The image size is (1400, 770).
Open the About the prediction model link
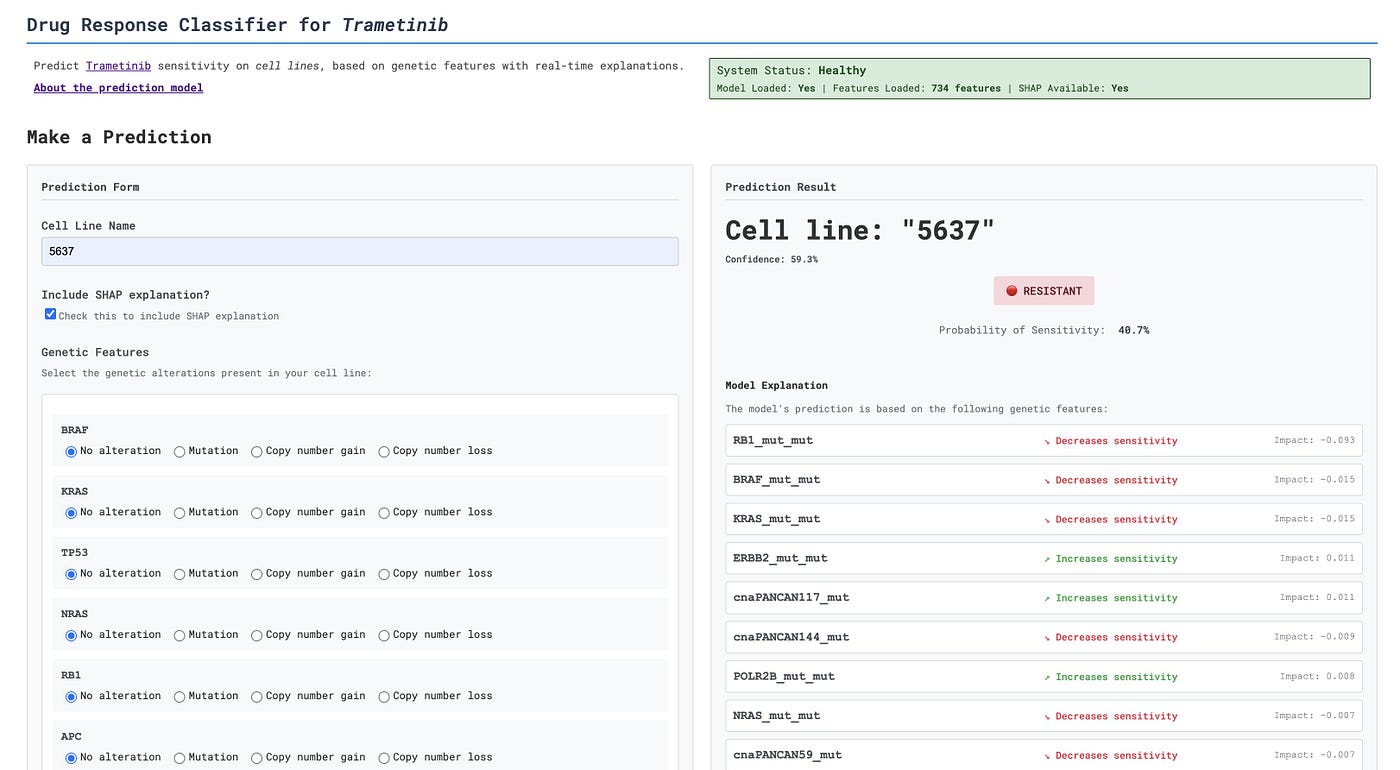tap(118, 88)
